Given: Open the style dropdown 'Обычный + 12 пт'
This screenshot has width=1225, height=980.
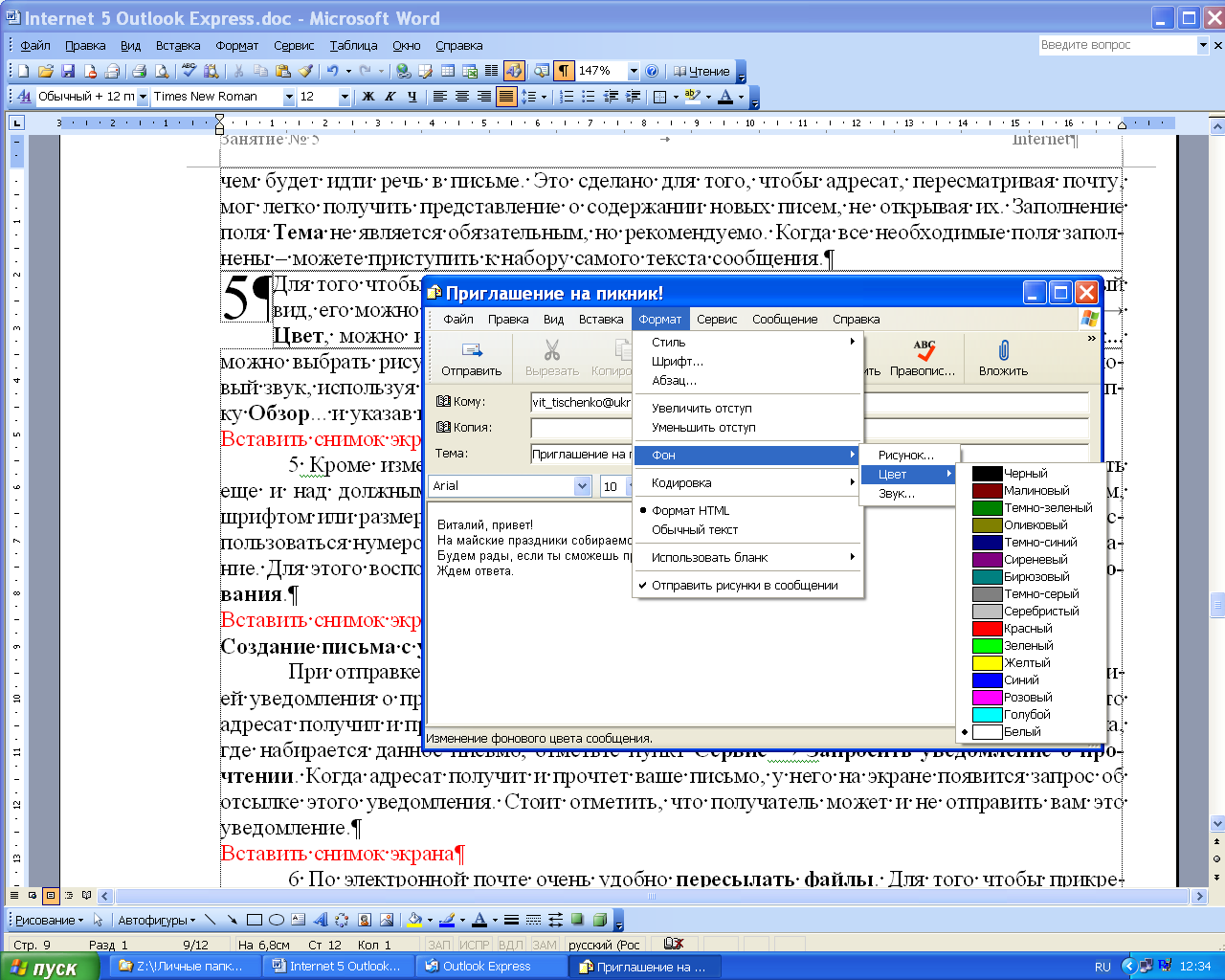Looking at the screenshot, I should click(x=143, y=97).
